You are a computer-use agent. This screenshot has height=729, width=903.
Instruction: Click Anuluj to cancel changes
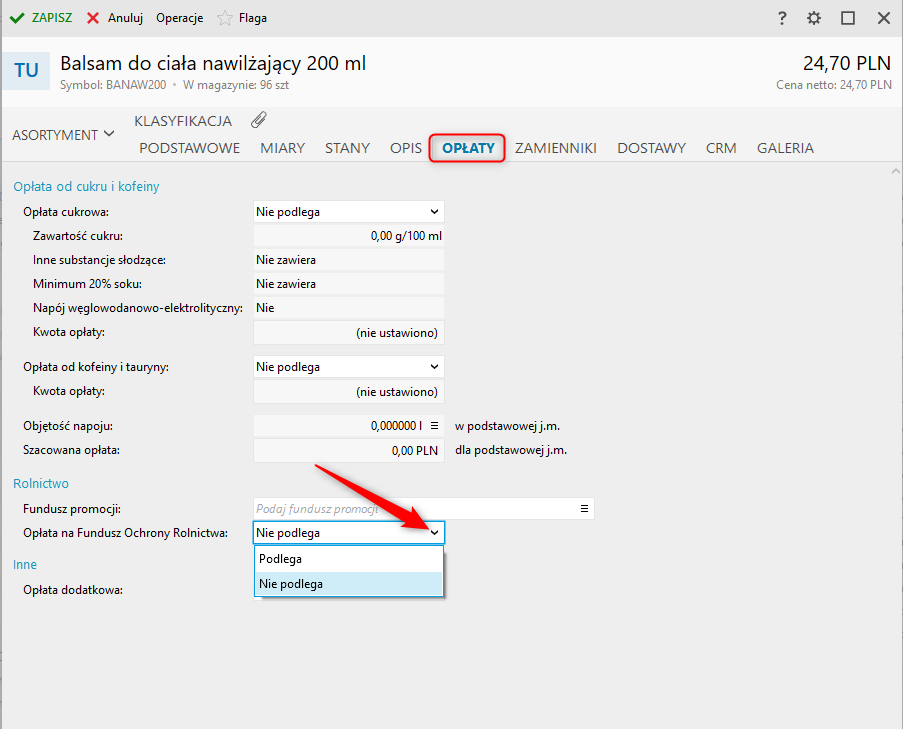click(115, 18)
